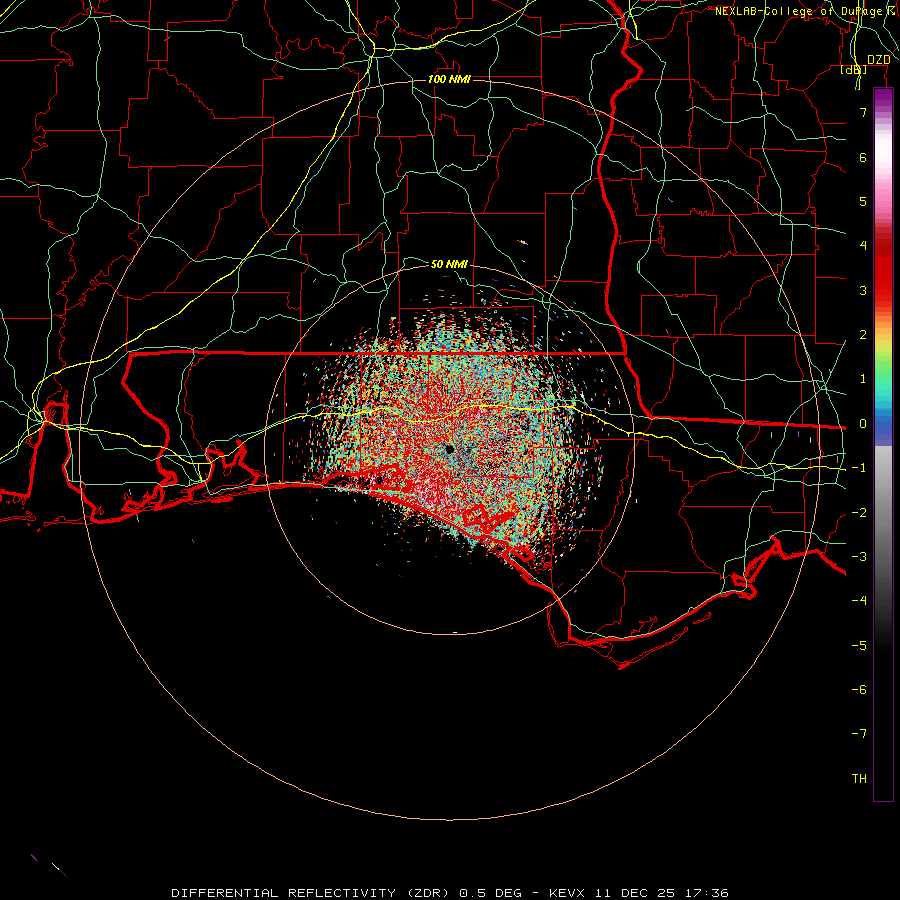Viewport: 900px width, 900px height.
Task: Click the '-5' value on the scale
Action: pos(859,646)
